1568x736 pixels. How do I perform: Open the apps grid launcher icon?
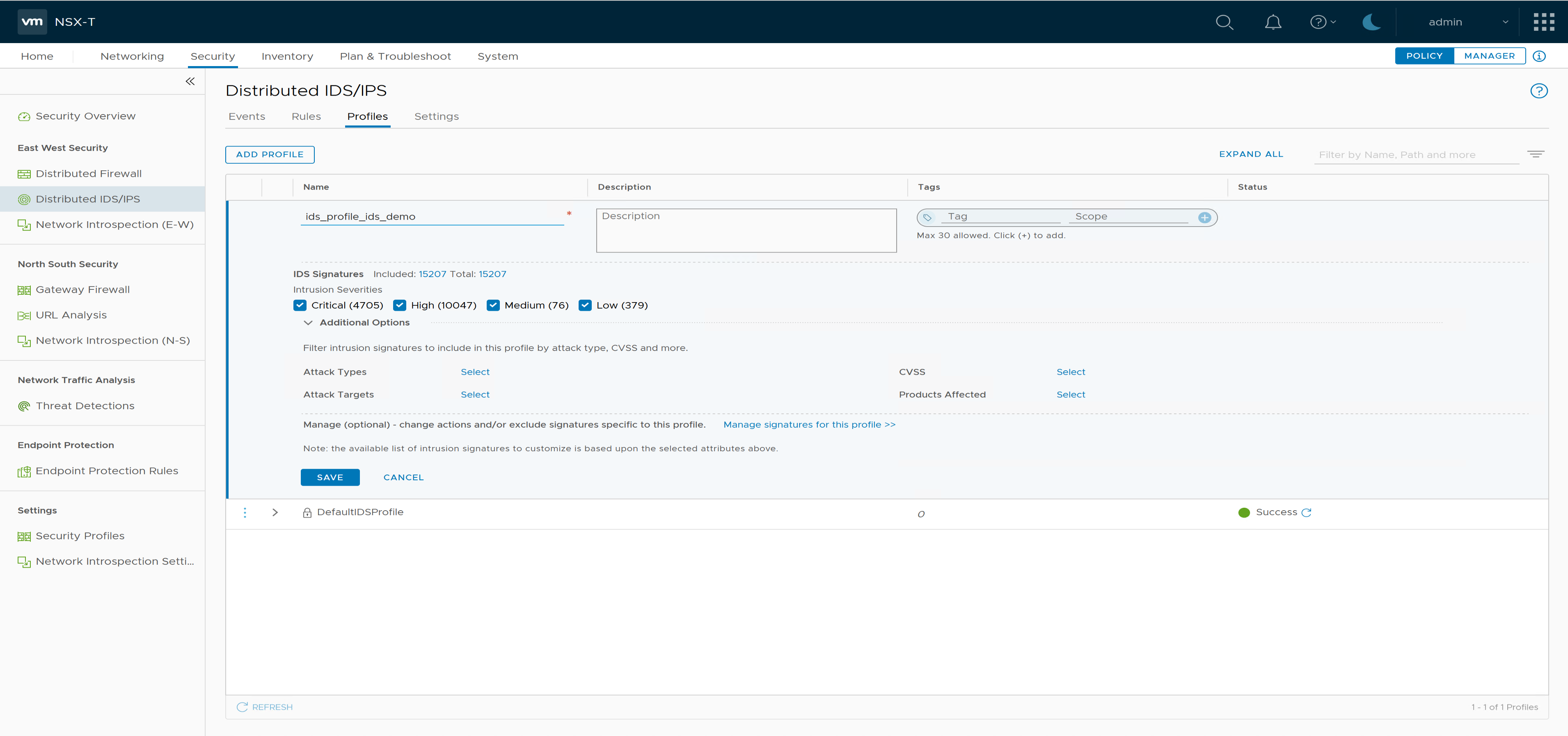point(1544,22)
